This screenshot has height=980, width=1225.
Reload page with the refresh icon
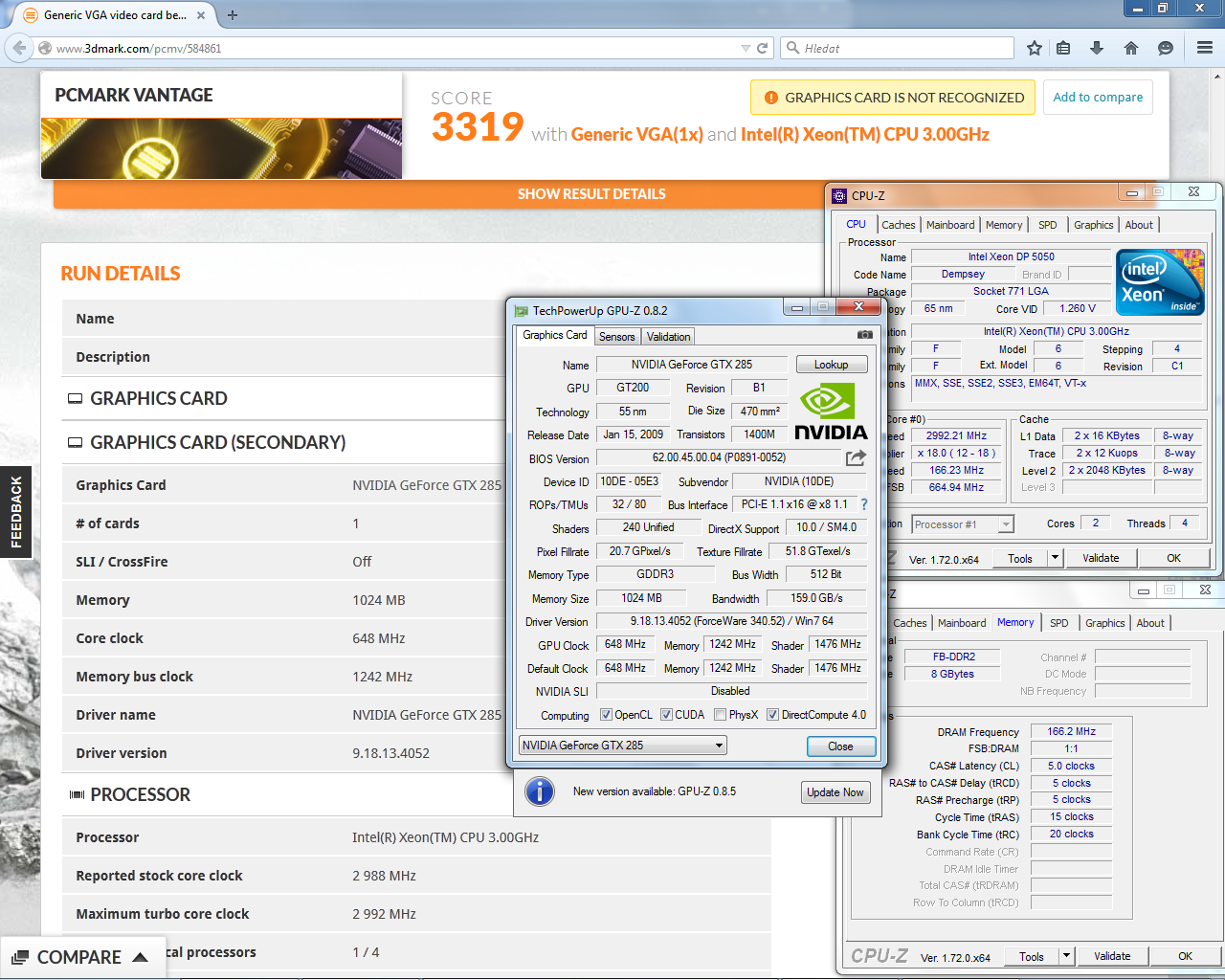click(x=763, y=48)
